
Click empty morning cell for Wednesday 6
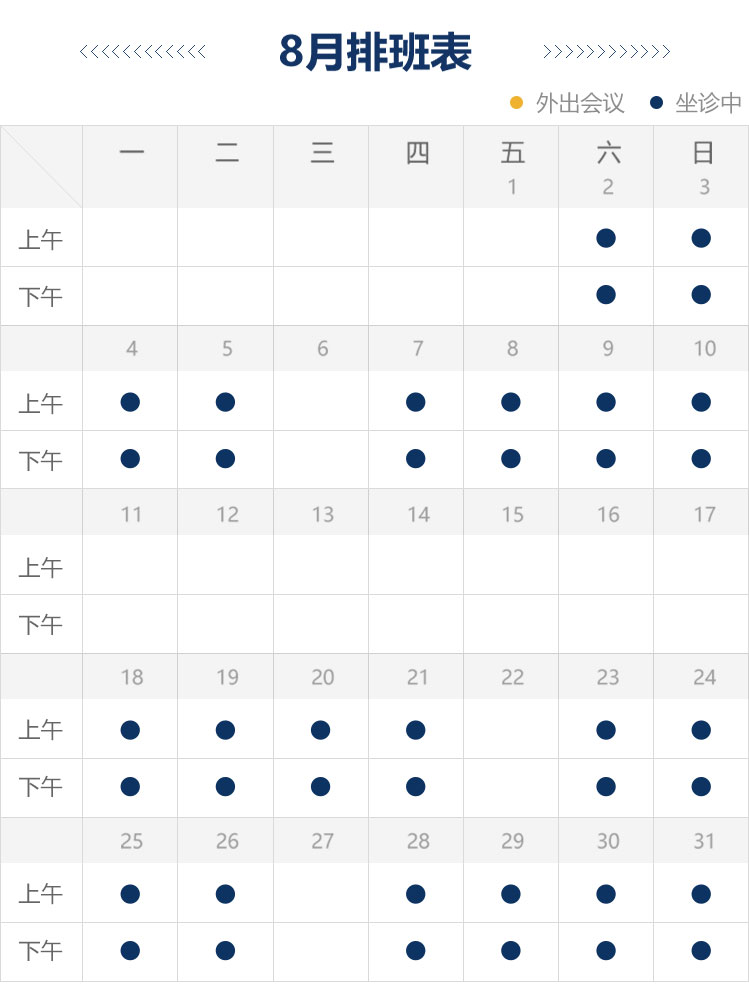pos(321,401)
